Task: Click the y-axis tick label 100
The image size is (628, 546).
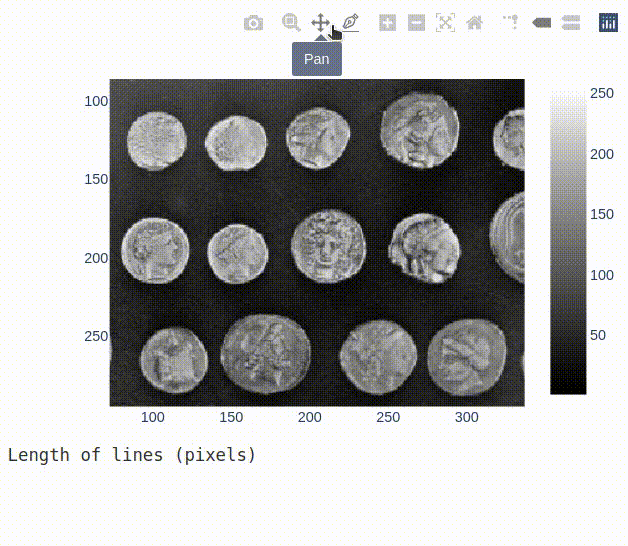Action: [x=96, y=101]
